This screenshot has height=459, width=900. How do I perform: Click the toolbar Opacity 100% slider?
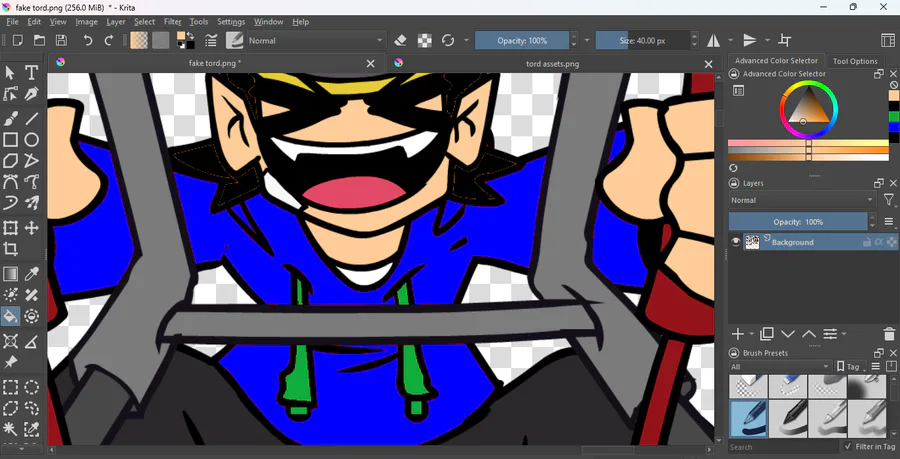tap(522, 40)
